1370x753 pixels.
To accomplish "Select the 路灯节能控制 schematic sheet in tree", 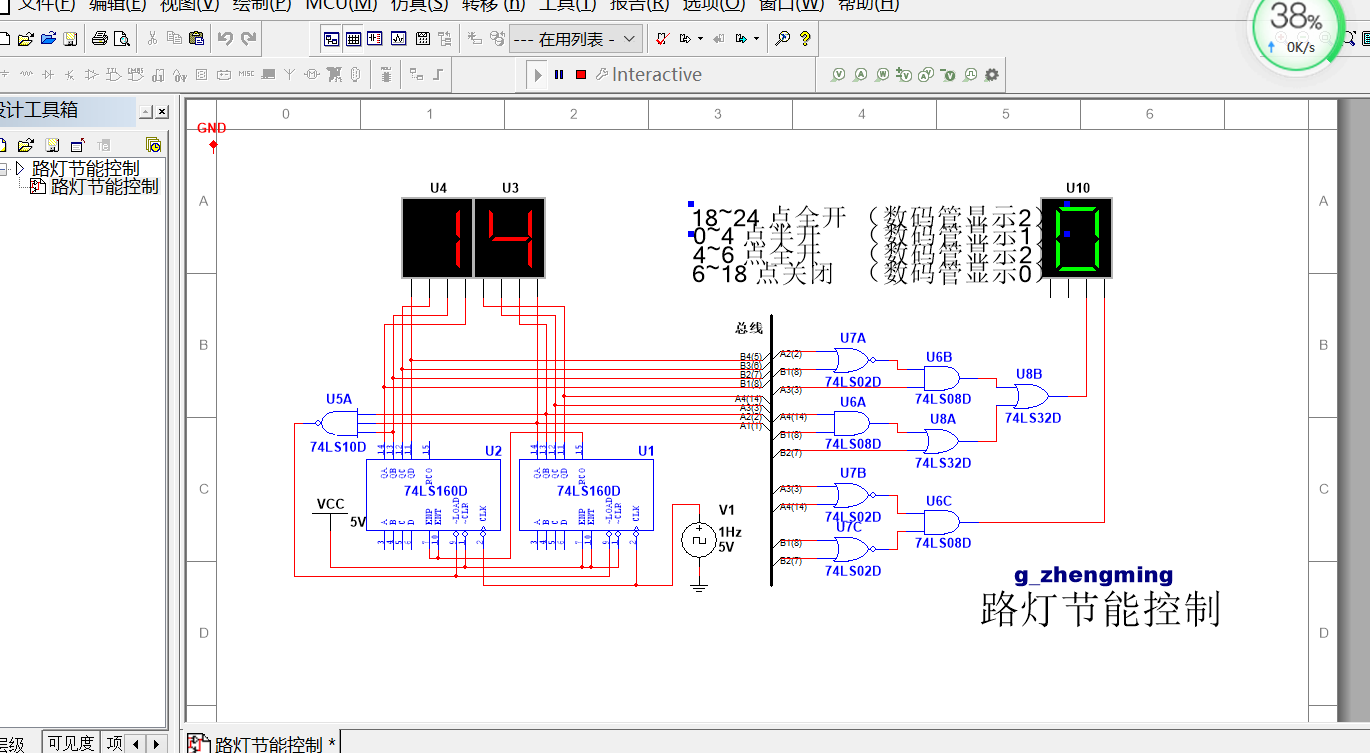I will click(x=104, y=186).
